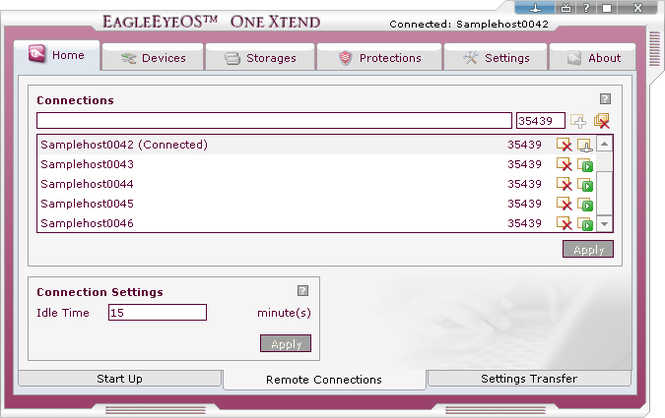Select the Samplehost0044 row

point(316,184)
